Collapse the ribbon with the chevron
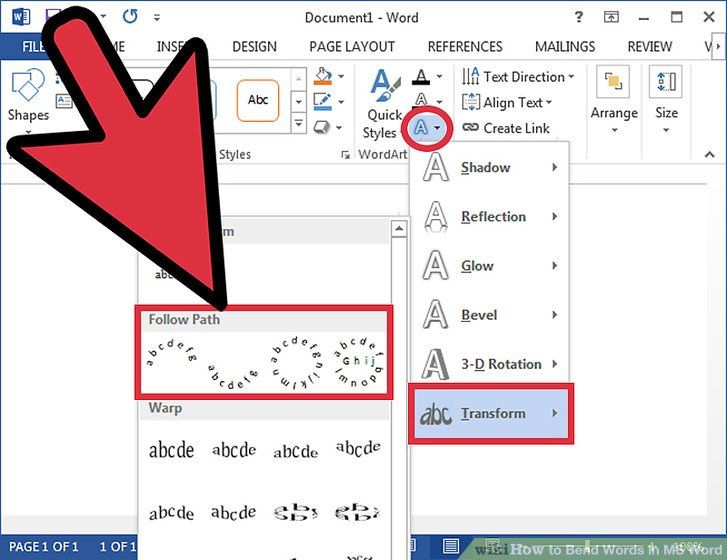The height and width of the screenshot is (560, 727). 709,154
